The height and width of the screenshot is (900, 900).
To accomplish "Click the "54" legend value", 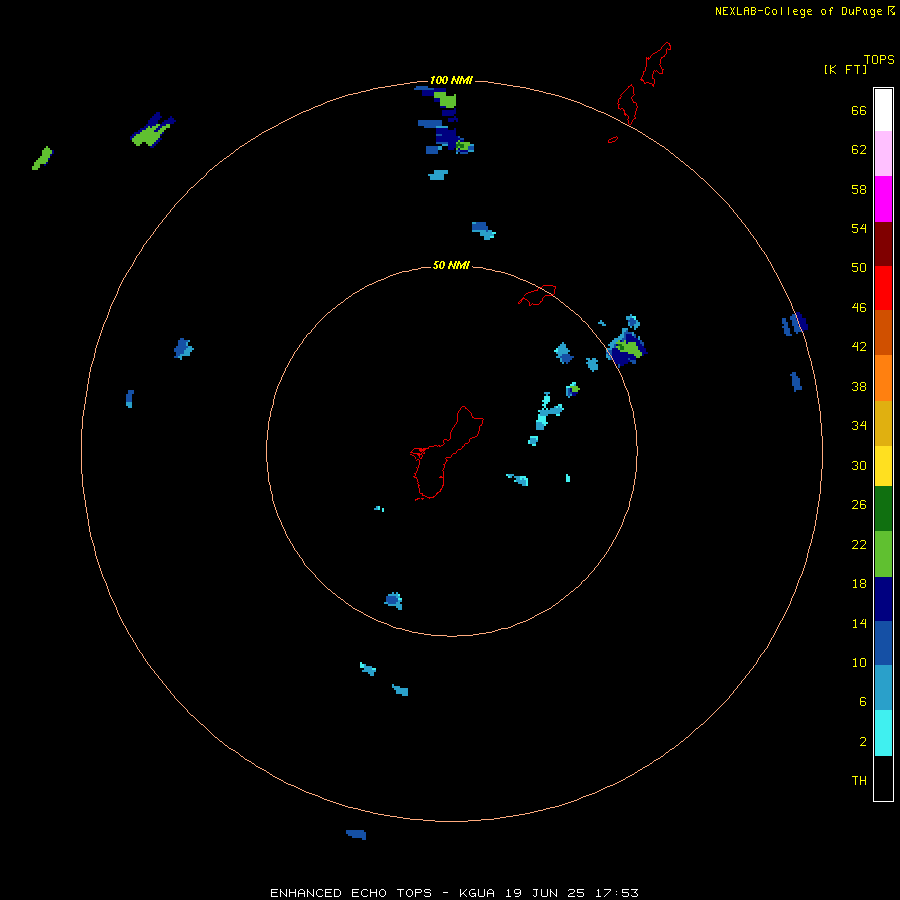I will pyautogui.click(x=859, y=228).
